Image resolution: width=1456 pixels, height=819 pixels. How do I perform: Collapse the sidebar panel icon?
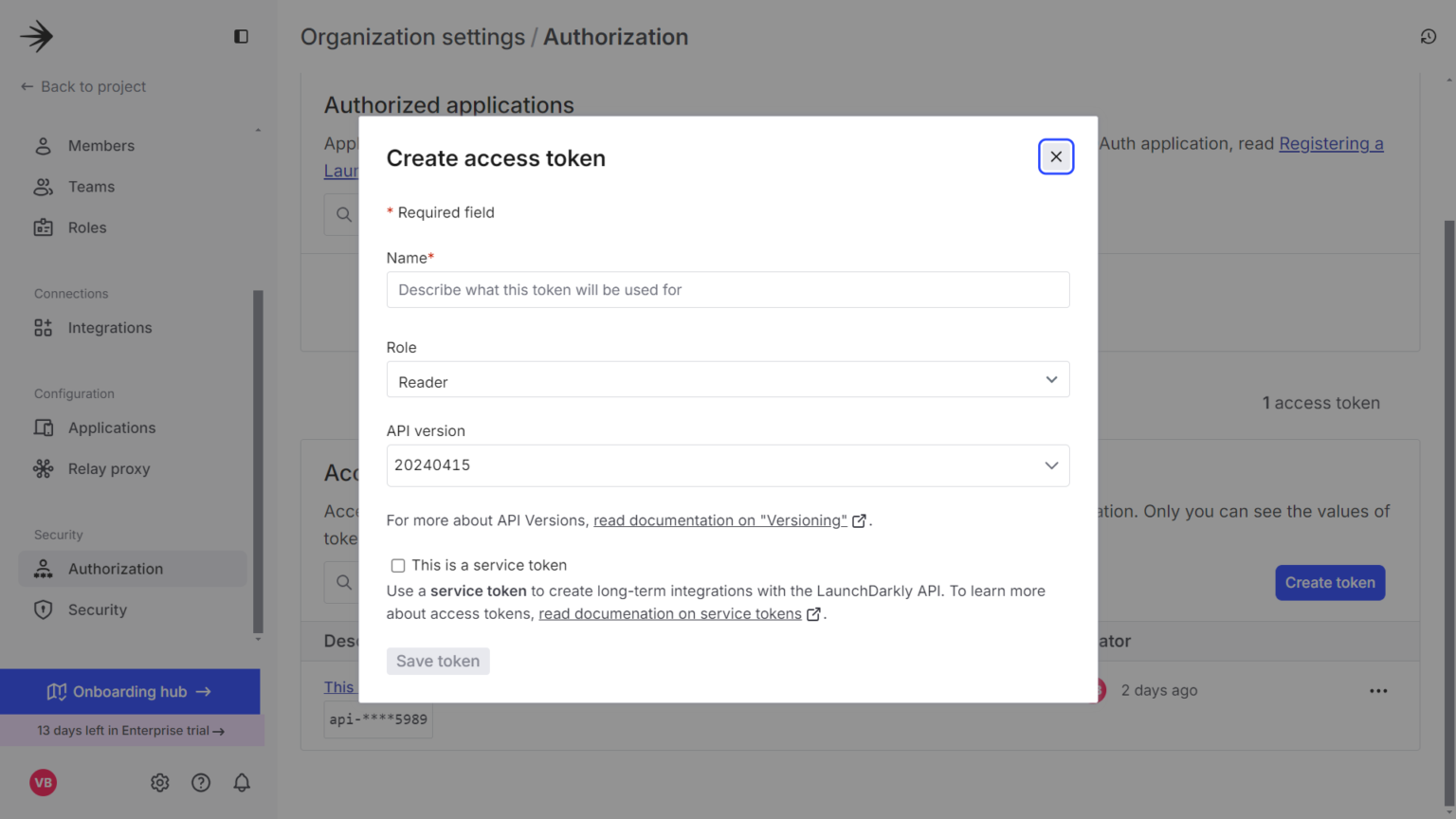(241, 37)
